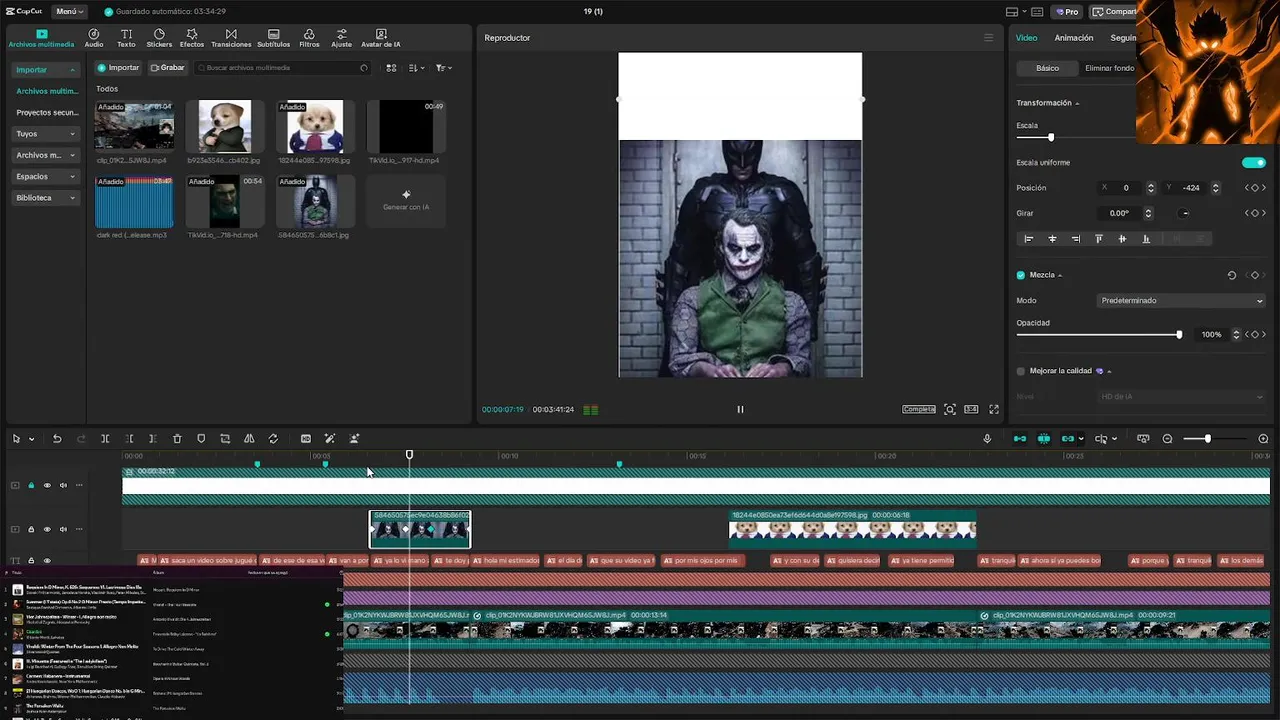This screenshot has height=720, width=1280.
Task: Open the media sort order dropdown
Action: tap(416, 68)
